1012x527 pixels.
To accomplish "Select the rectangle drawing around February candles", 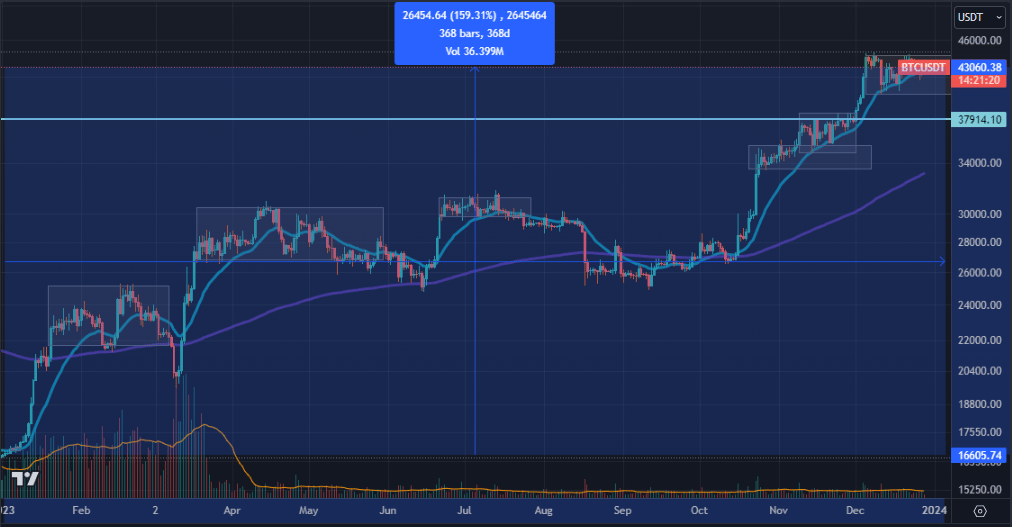I will [x=108, y=316].
